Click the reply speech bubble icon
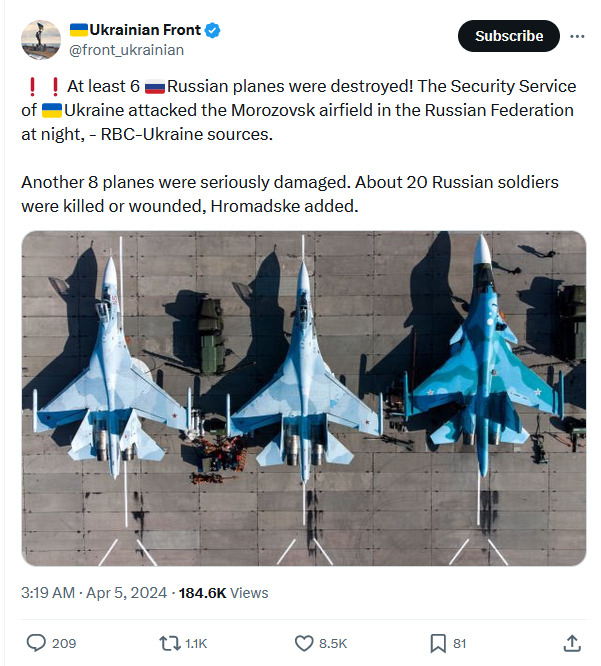 tap(35, 643)
